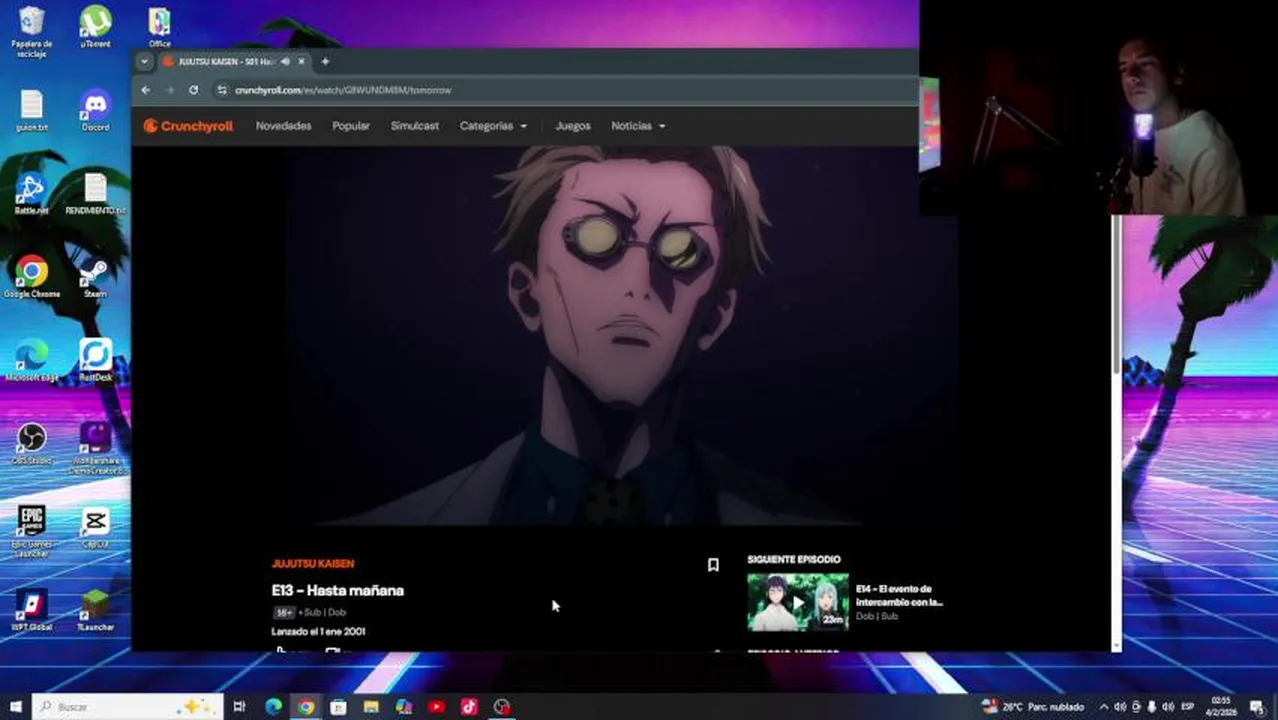Switch to Chrome in taskbar

click(306, 707)
